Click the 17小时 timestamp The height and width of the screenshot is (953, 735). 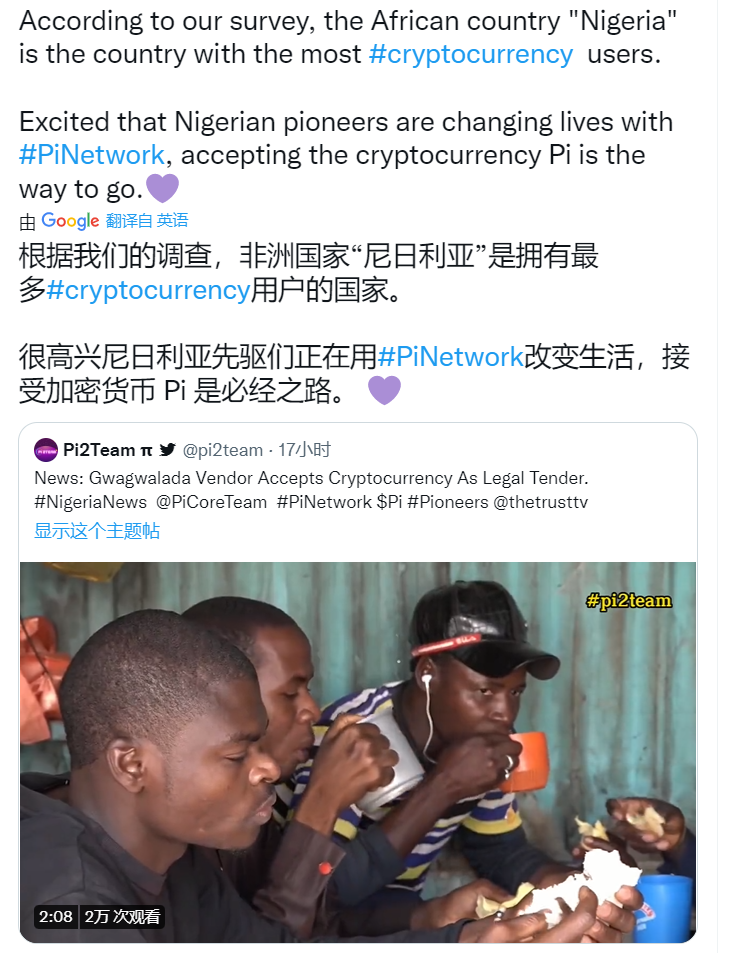[304, 450]
